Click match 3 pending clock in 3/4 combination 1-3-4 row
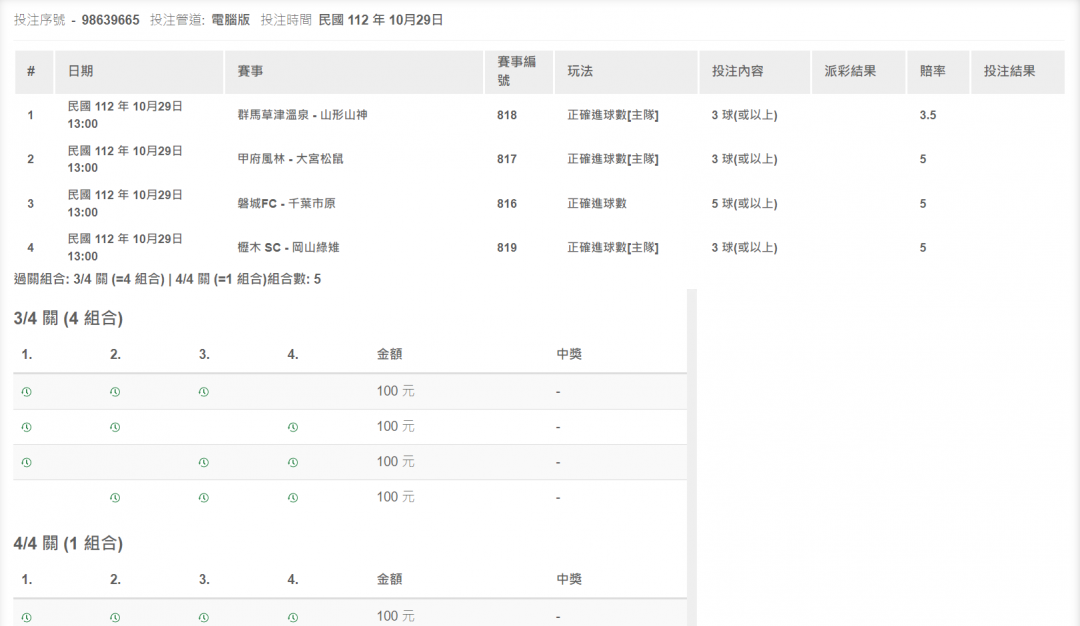1080x626 pixels. click(x=204, y=462)
